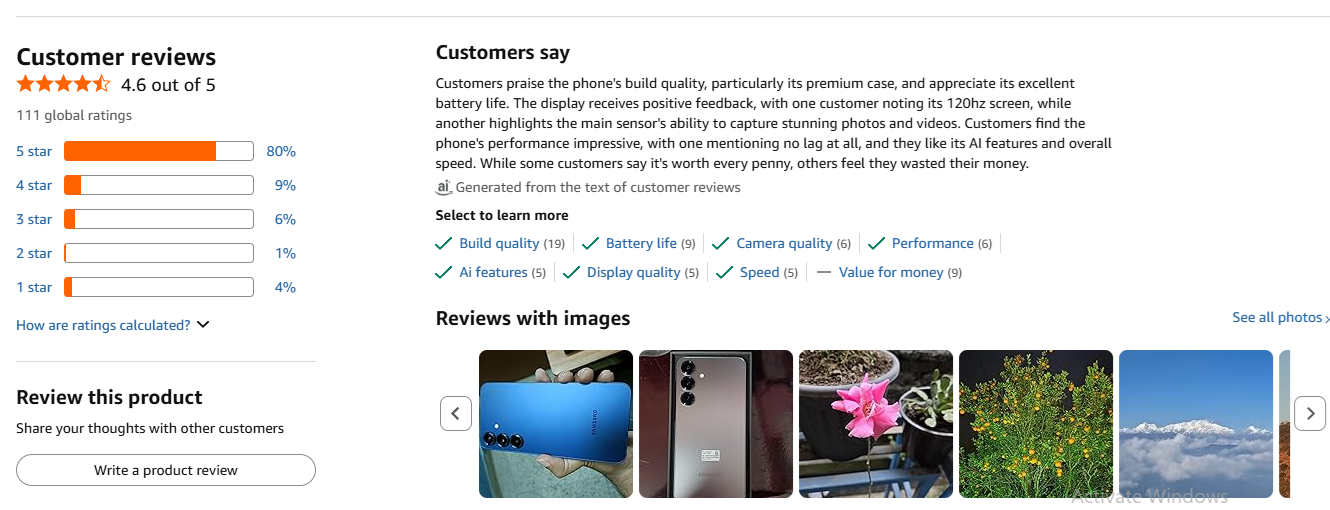This screenshot has width=1330, height=510.
Task: Click the star rating icons under Customer reviews
Action: (64, 84)
